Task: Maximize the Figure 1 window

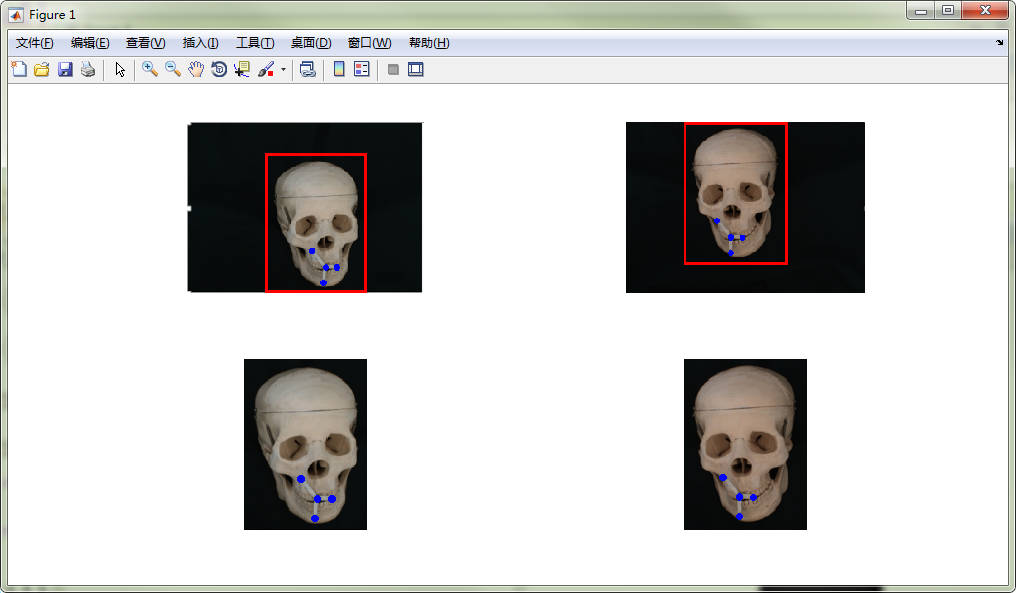Action: pos(948,10)
